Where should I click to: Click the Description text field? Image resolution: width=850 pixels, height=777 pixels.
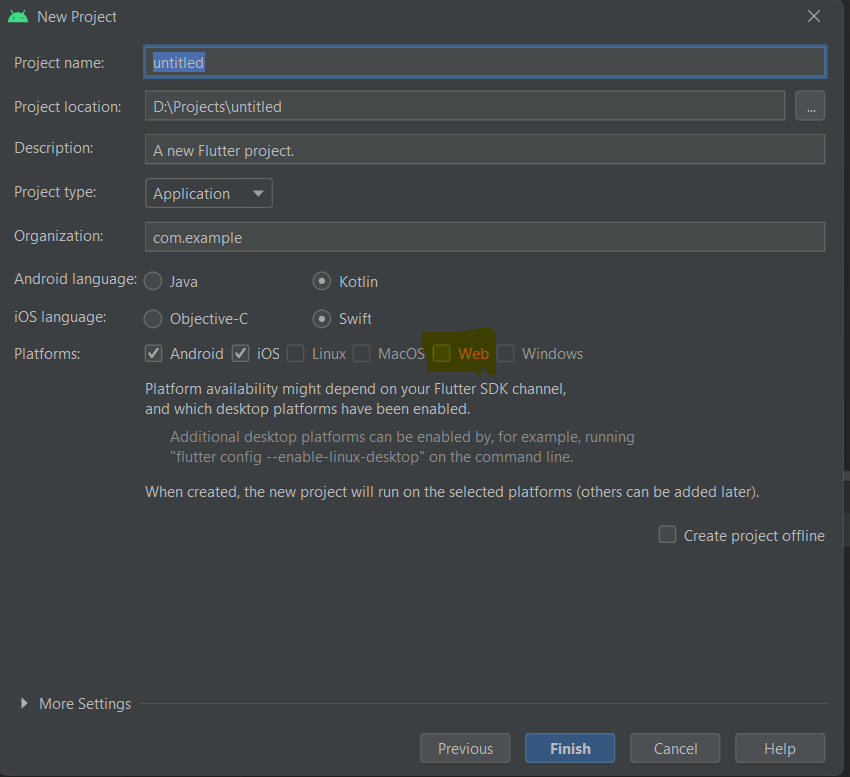coord(485,150)
